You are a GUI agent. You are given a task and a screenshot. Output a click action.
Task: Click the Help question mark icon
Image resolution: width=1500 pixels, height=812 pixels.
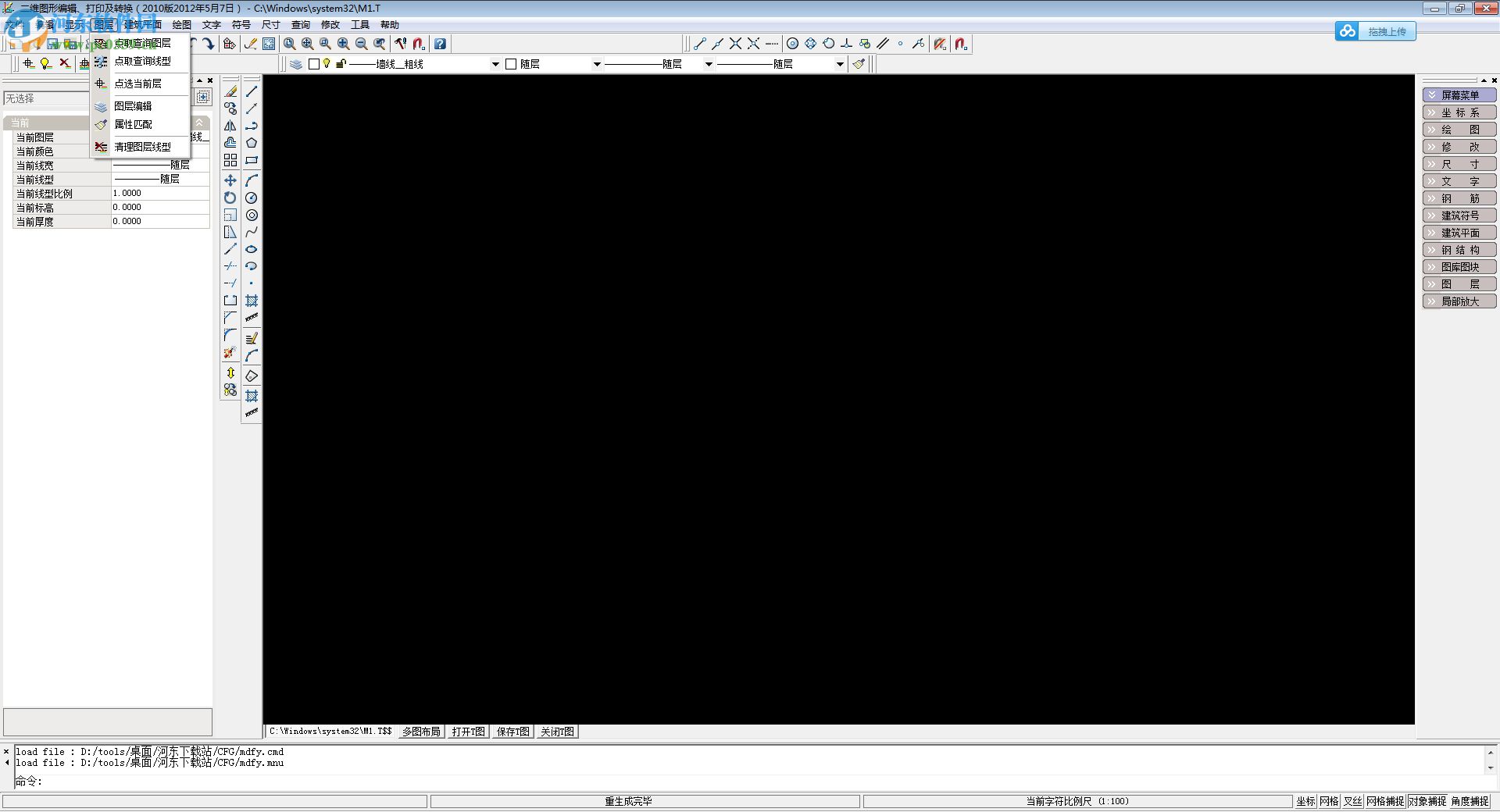coord(440,44)
